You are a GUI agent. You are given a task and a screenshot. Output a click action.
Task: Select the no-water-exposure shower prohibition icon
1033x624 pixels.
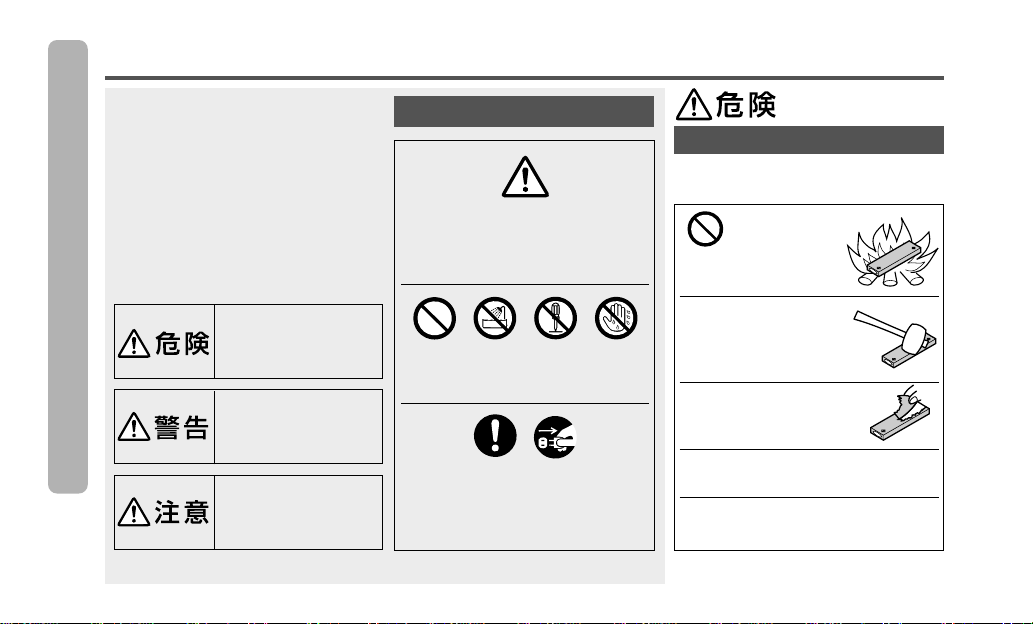click(x=495, y=318)
